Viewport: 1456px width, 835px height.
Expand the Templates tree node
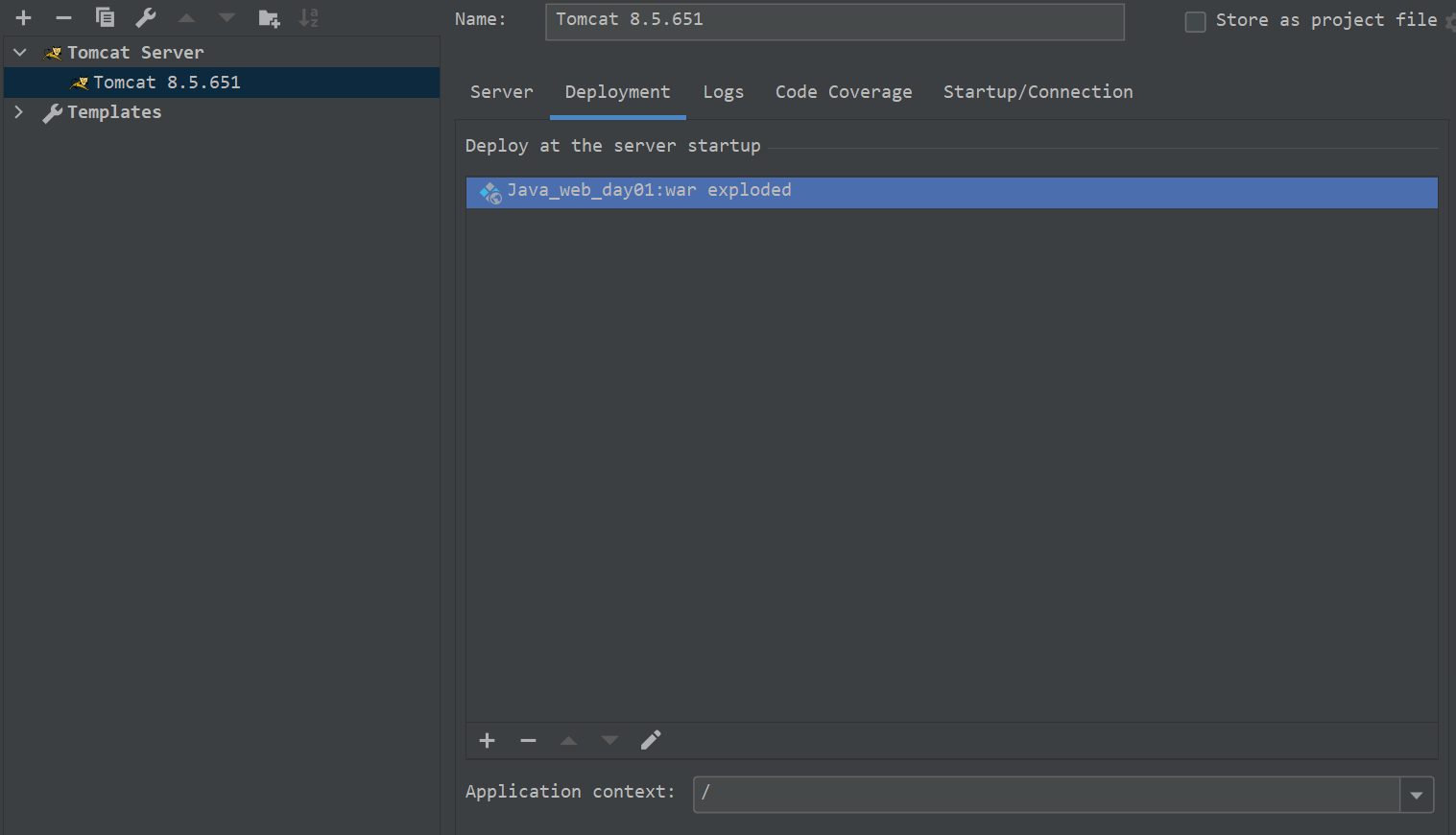pyautogui.click(x=19, y=111)
